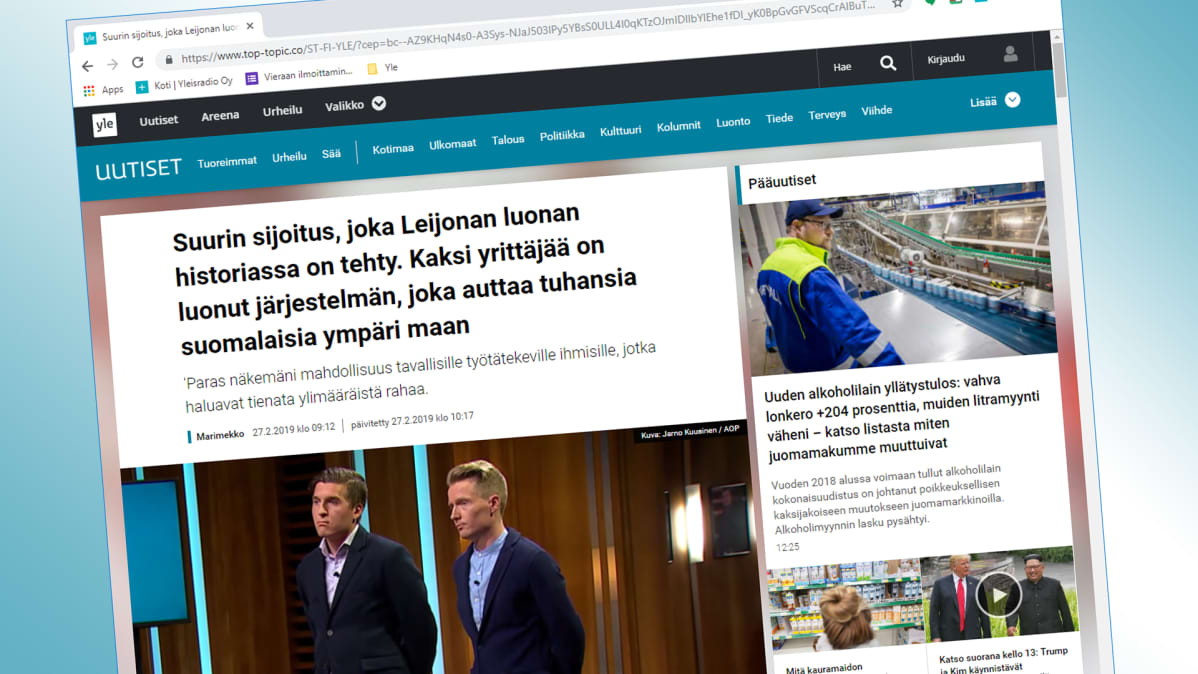This screenshot has height=674, width=1198.
Task: Open the Viihde category
Action: coord(876,111)
